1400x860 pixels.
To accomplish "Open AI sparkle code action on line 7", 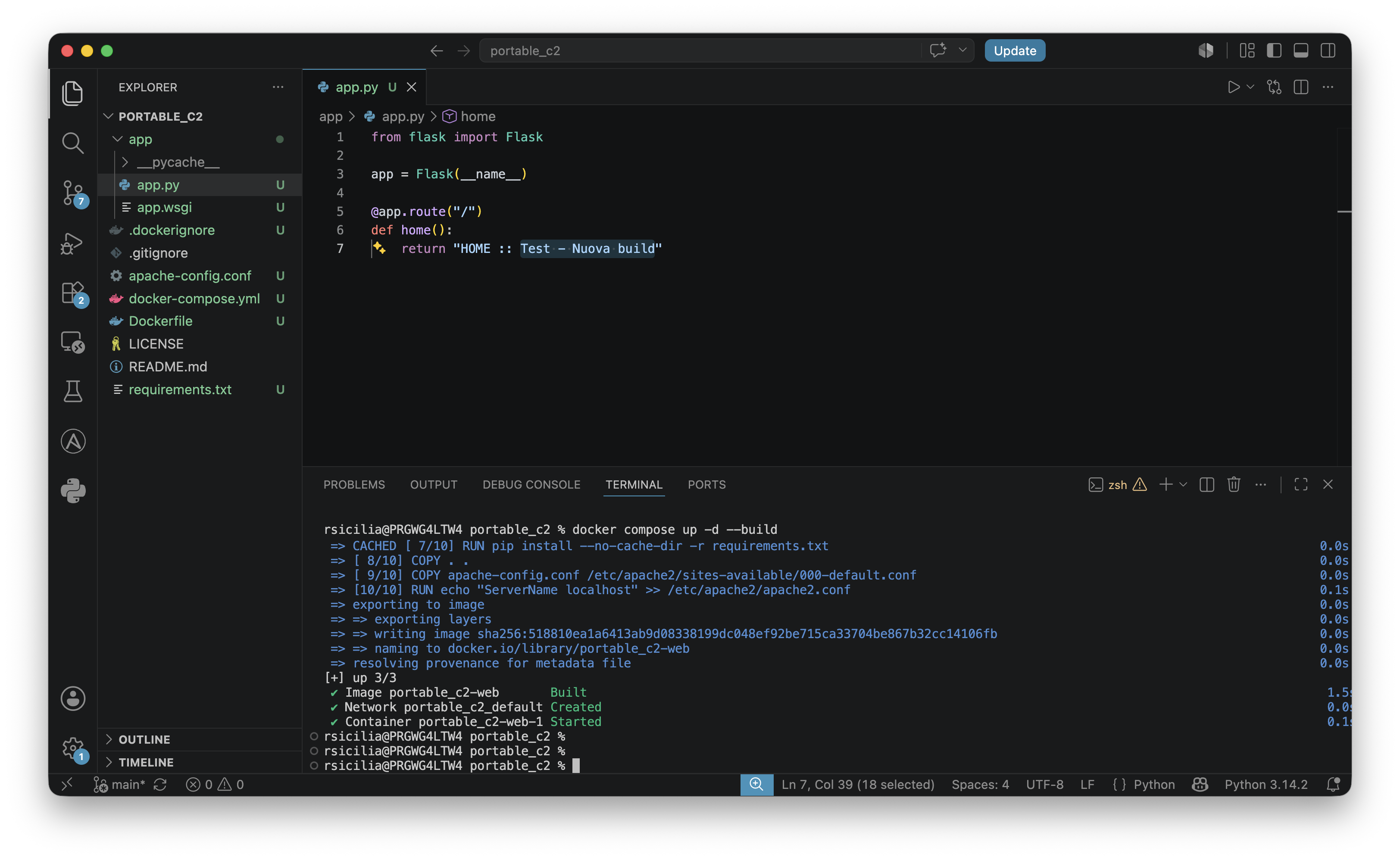I will tap(379, 248).
